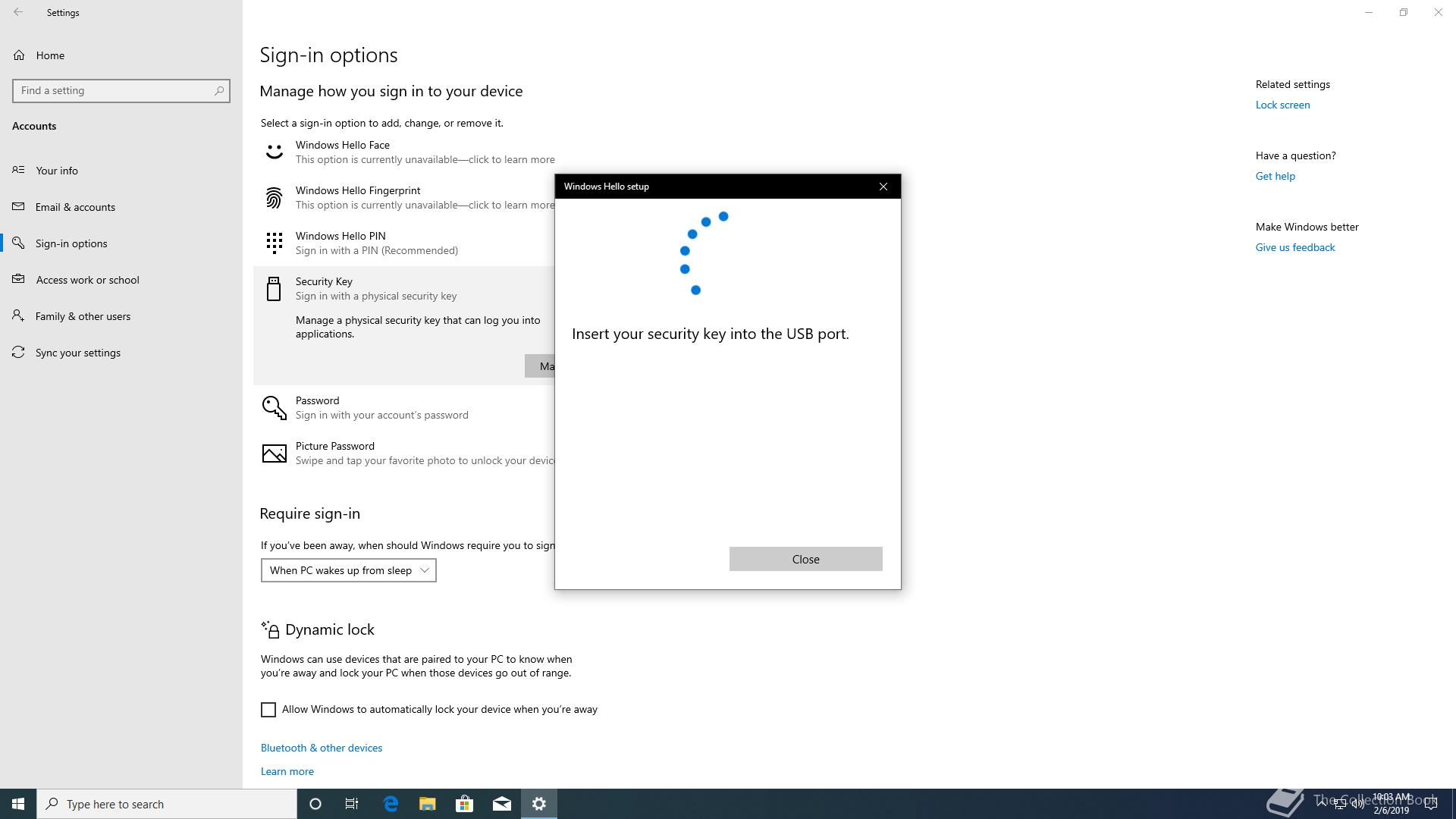The height and width of the screenshot is (819, 1456).
Task: Select the Password sign-in option text
Action: pos(317,400)
